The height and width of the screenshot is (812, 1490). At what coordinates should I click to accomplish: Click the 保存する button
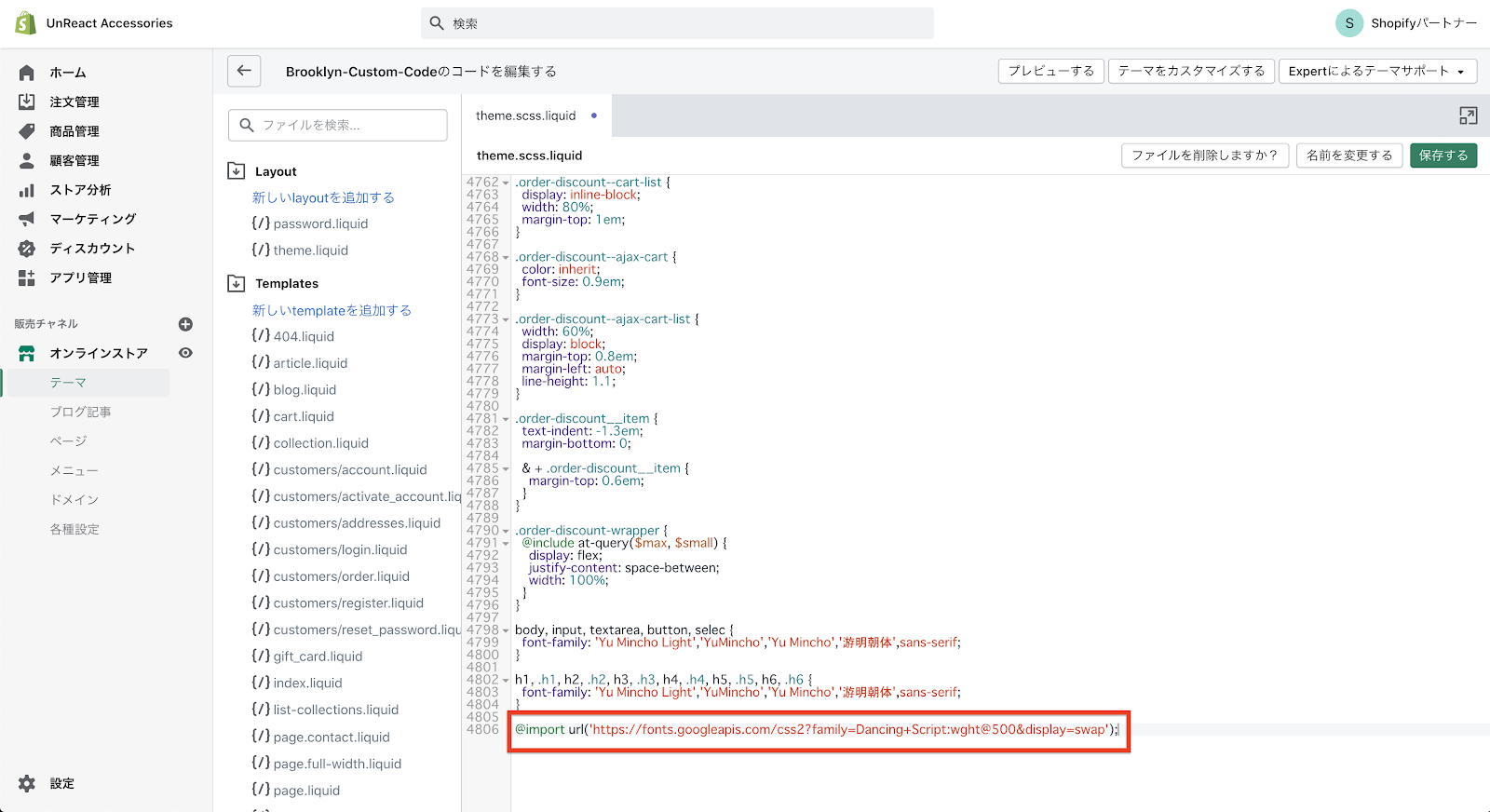tap(1443, 156)
